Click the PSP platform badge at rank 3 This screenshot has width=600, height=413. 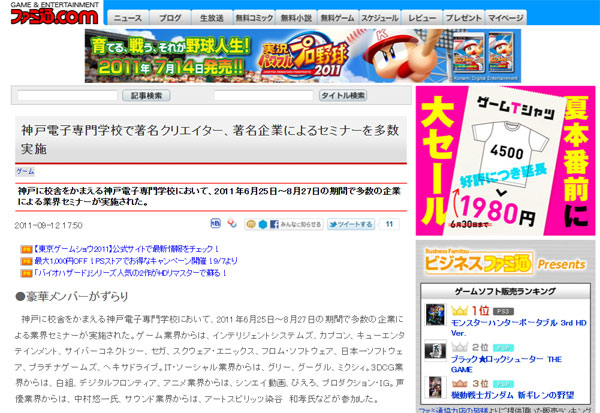(503, 384)
